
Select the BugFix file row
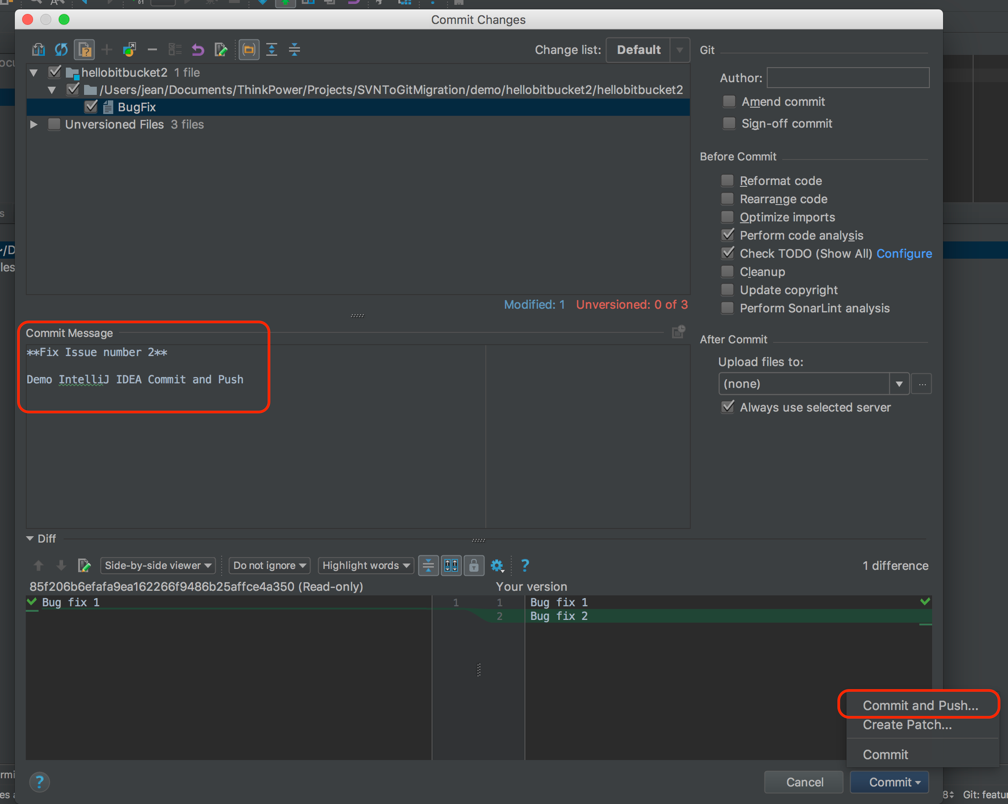click(x=358, y=107)
